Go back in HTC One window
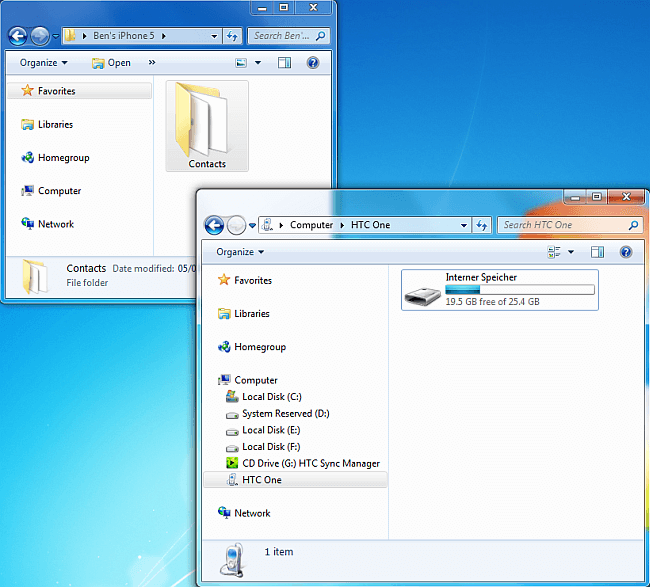This screenshot has height=587, width=650. pos(214,225)
